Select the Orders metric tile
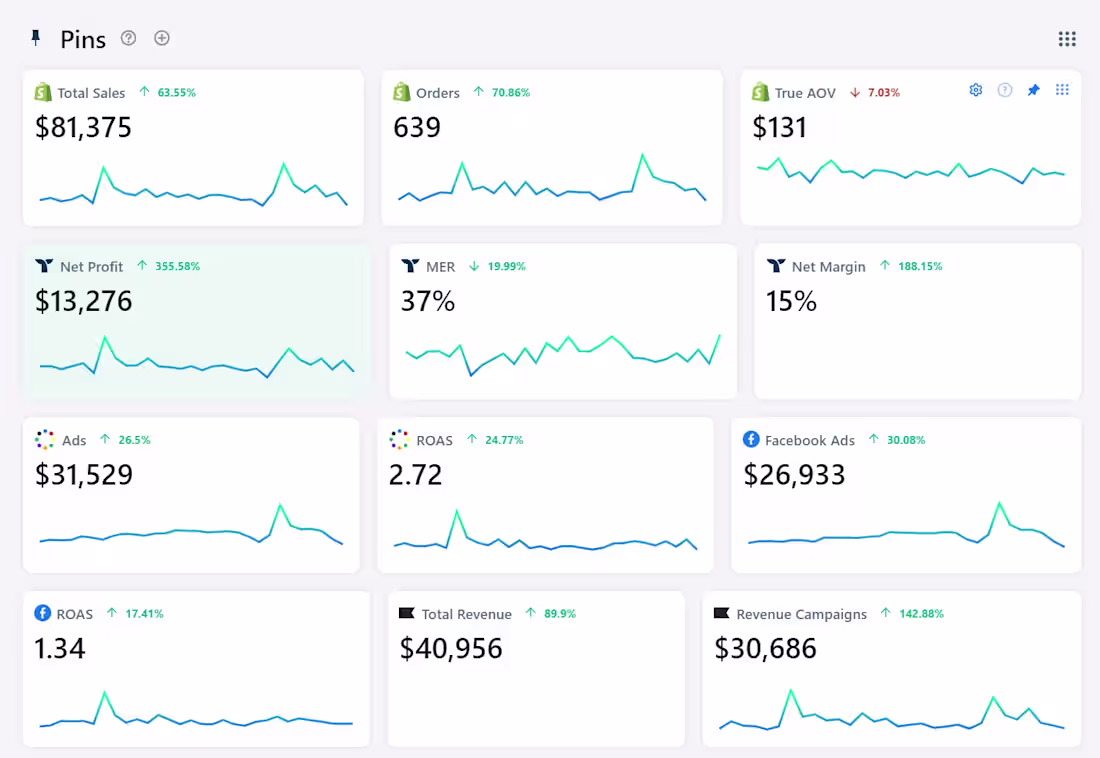The width and height of the screenshot is (1100, 758). [x=552, y=148]
